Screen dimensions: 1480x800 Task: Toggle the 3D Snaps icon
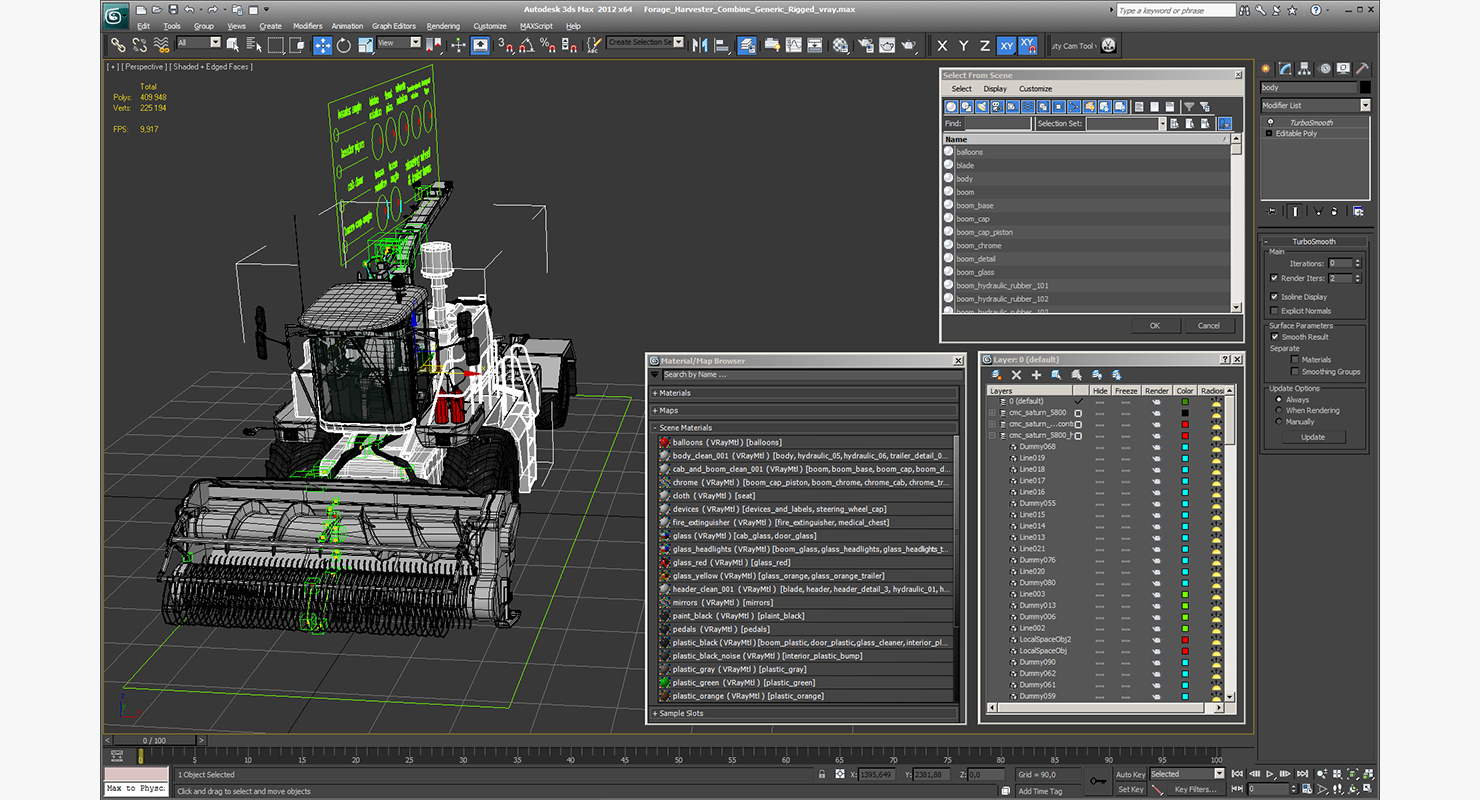[506, 45]
